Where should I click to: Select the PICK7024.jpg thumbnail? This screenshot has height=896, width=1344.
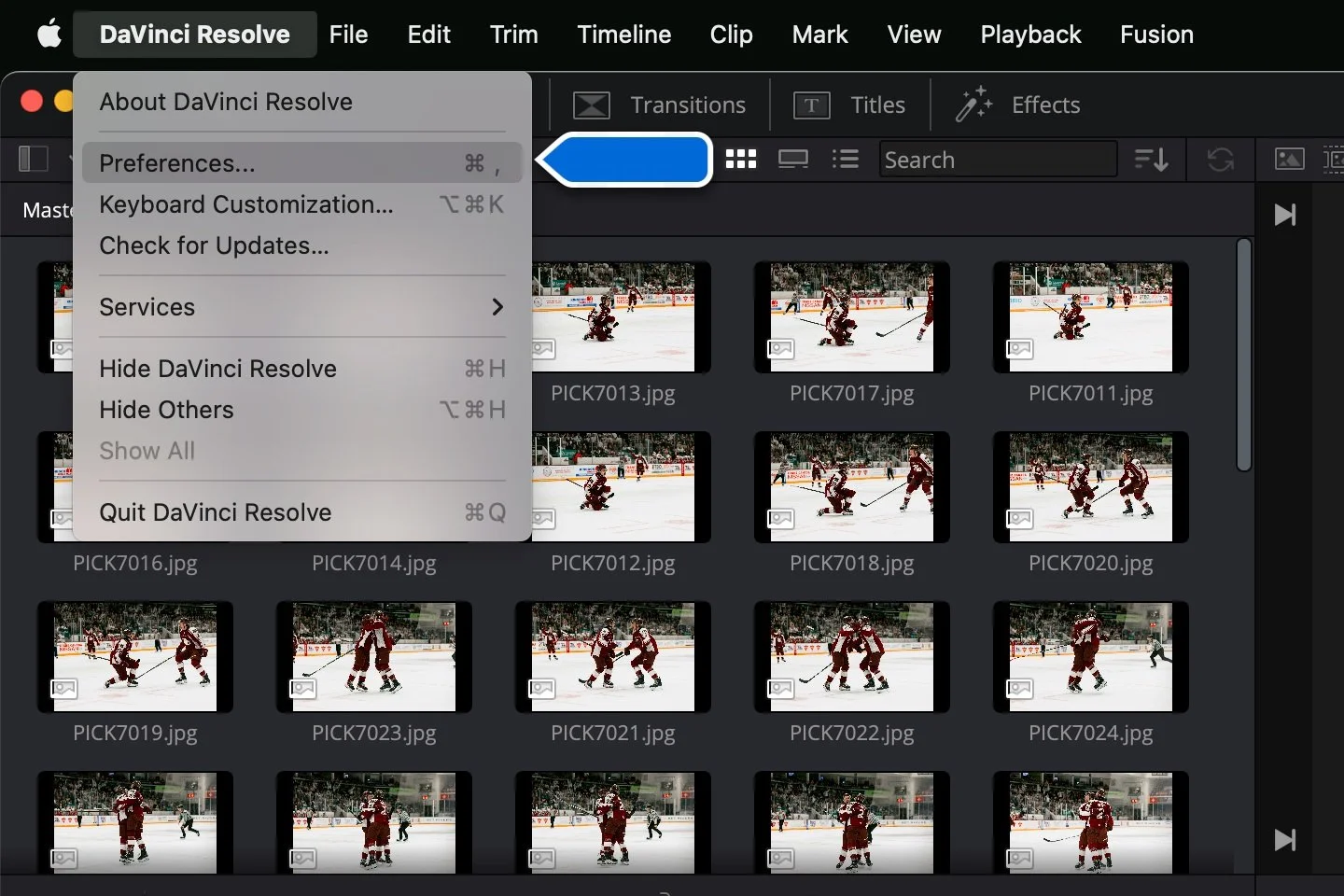tap(1091, 657)
